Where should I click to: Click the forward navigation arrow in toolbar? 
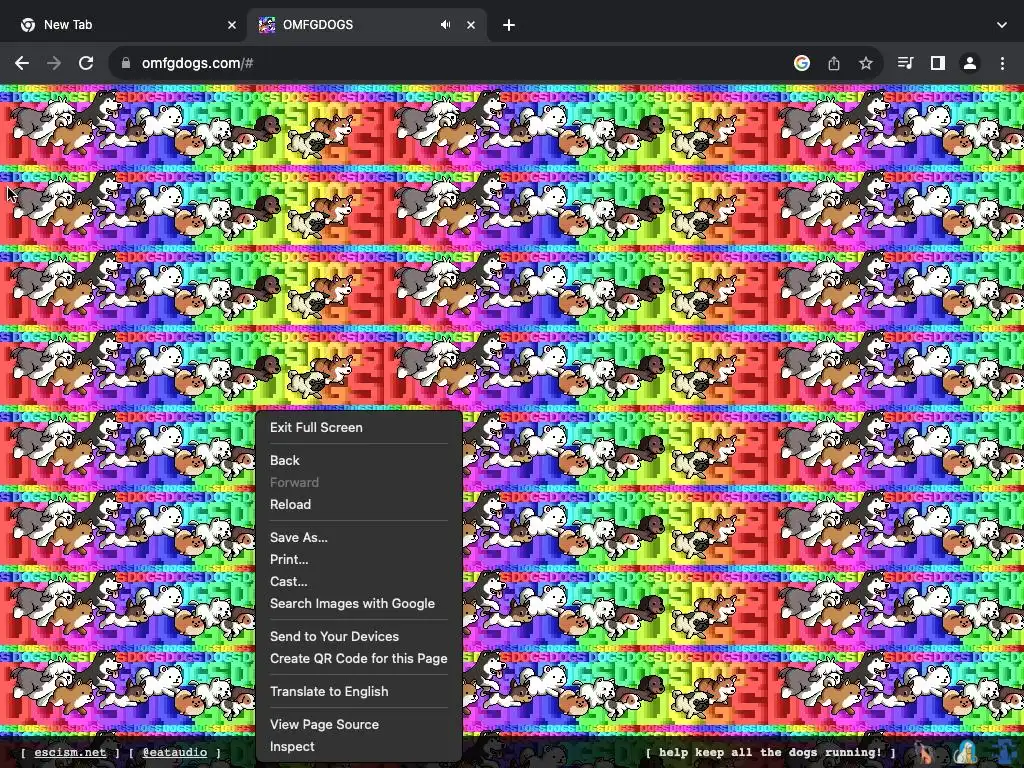[54, 63]
